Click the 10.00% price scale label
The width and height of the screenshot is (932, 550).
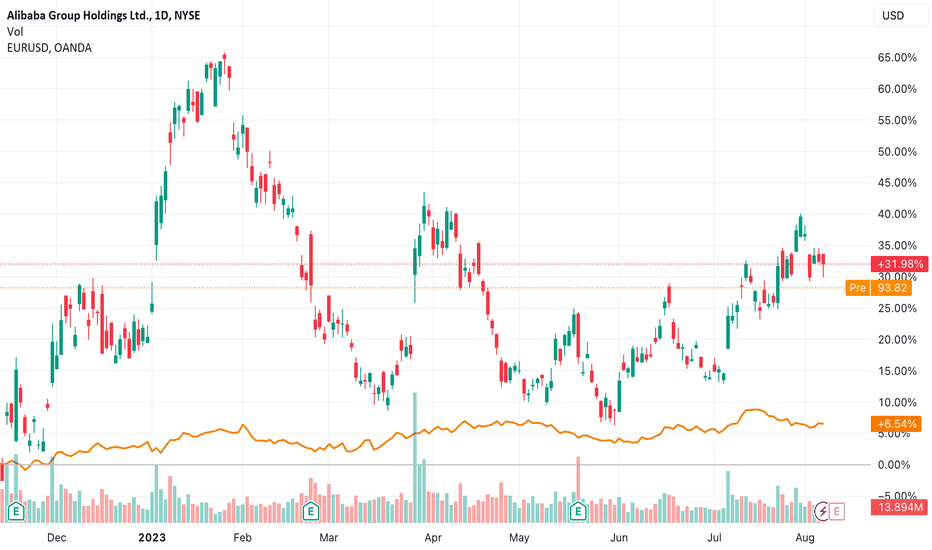click(x=897, y=403)
